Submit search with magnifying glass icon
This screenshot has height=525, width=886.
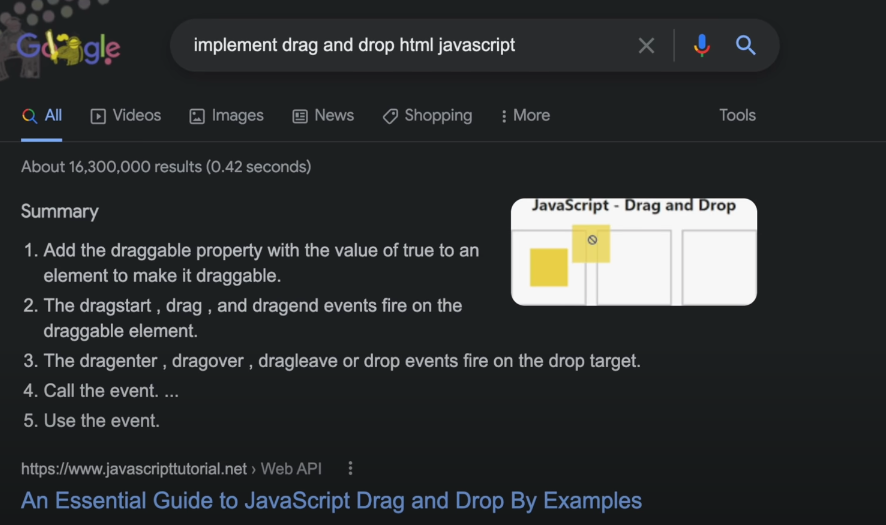pyautogui.click(x=745, y=45)
